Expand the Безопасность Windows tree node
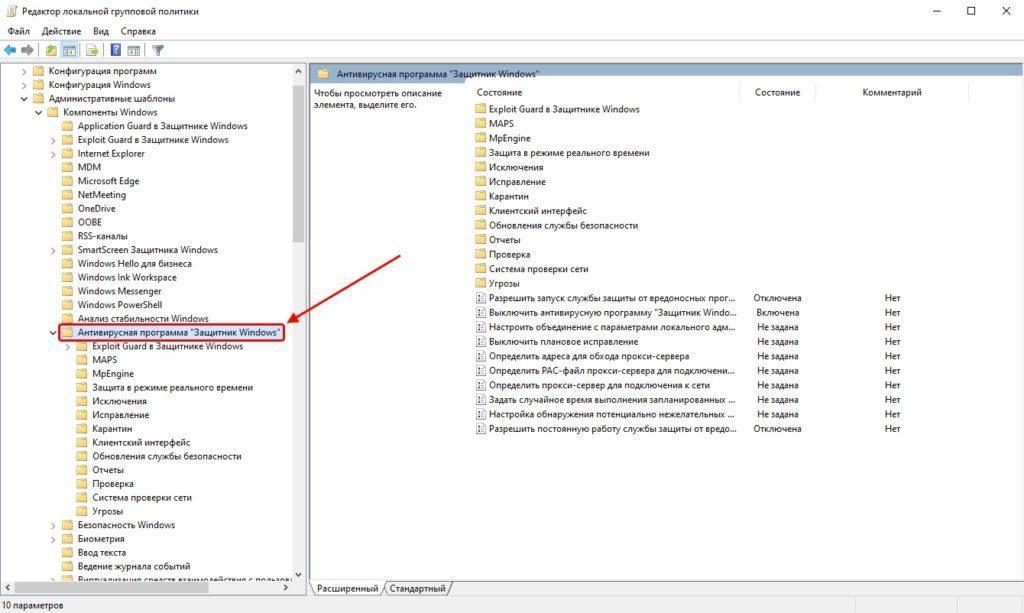 pyautogui.click(x=53, y=525)
